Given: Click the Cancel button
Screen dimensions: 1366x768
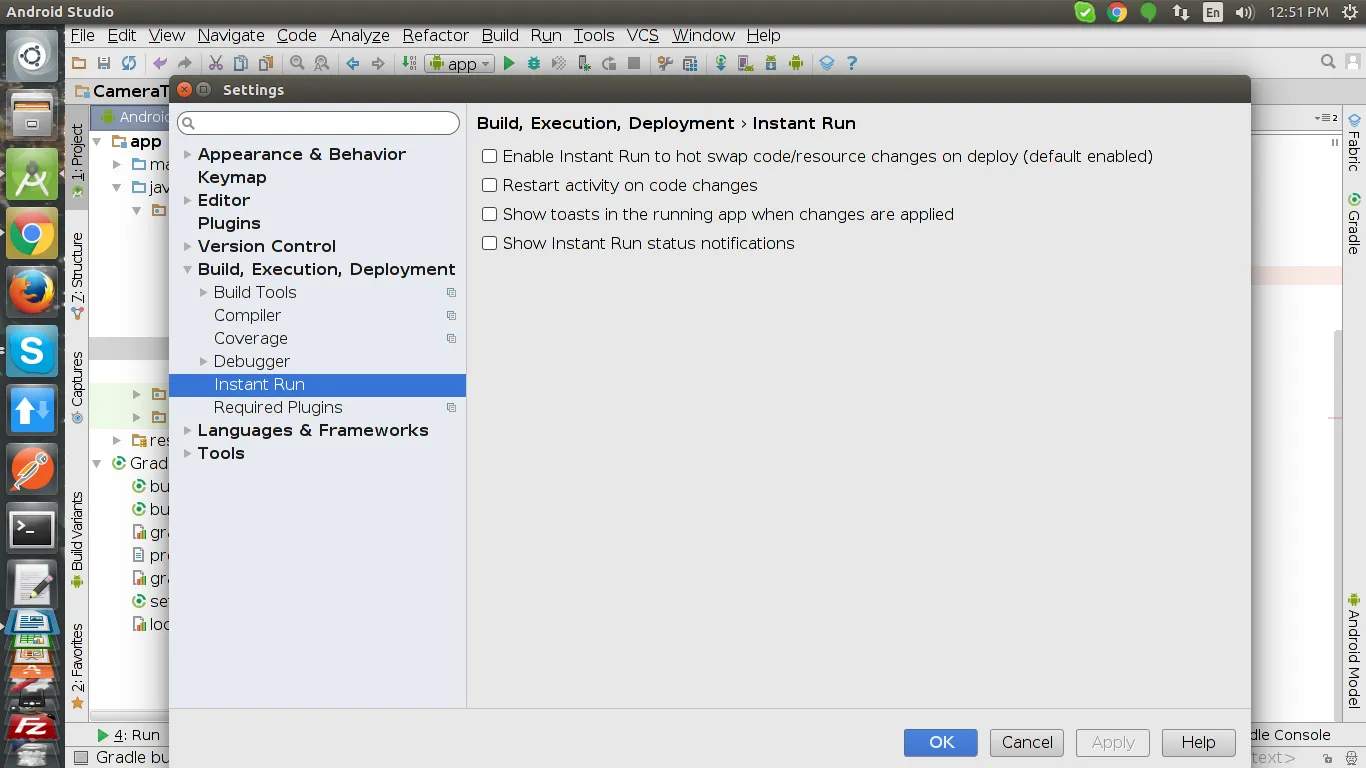Looking at the screenshot, I should point(1027,742).
